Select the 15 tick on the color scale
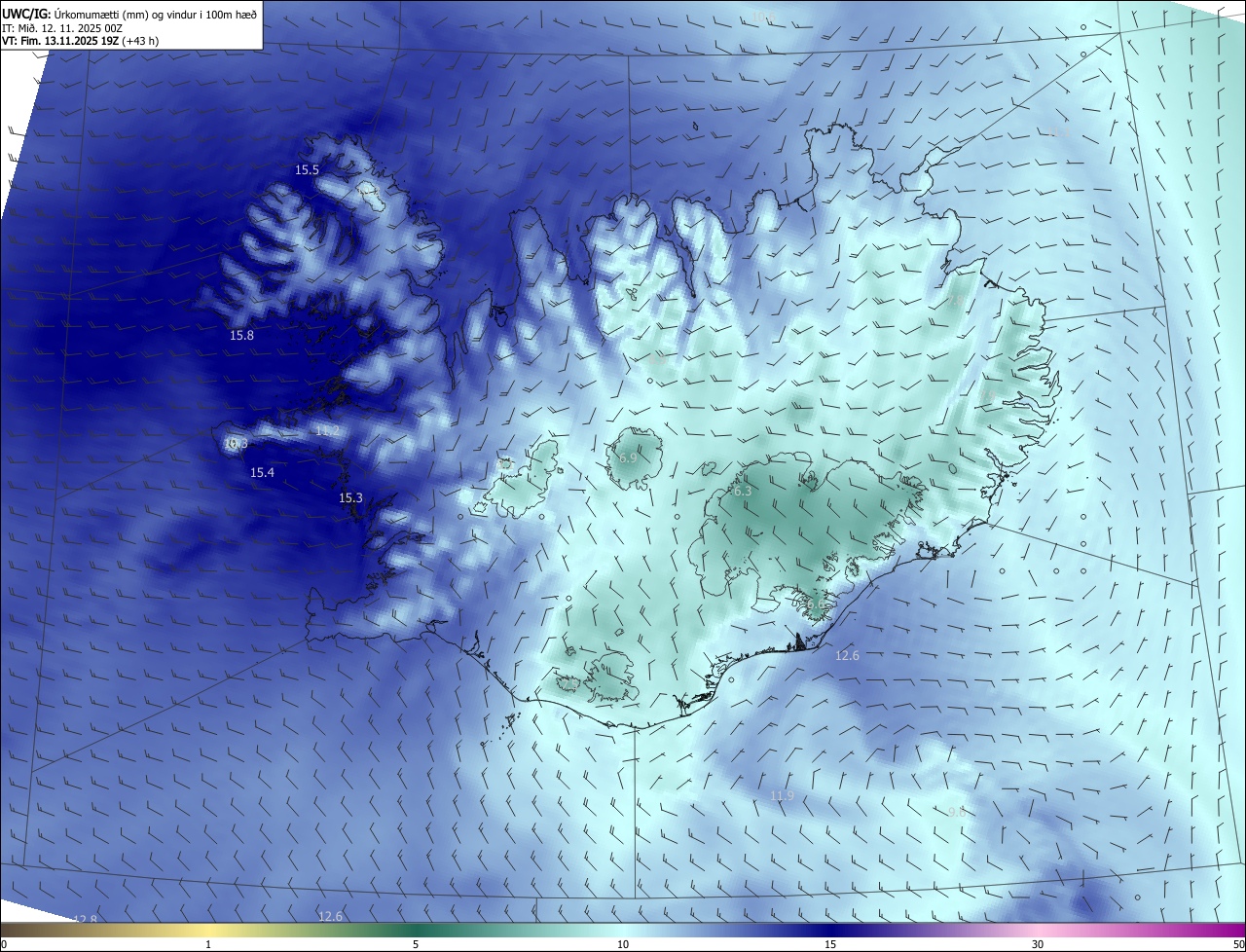Viewport: 1246px width, 952px height. pyautogui.click(x=830, y=944)
